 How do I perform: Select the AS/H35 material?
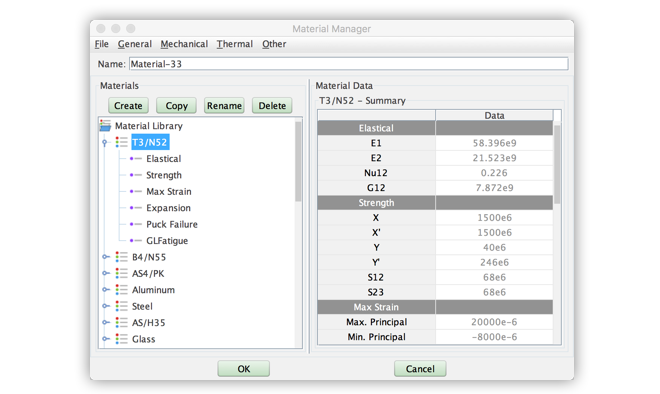149,323
